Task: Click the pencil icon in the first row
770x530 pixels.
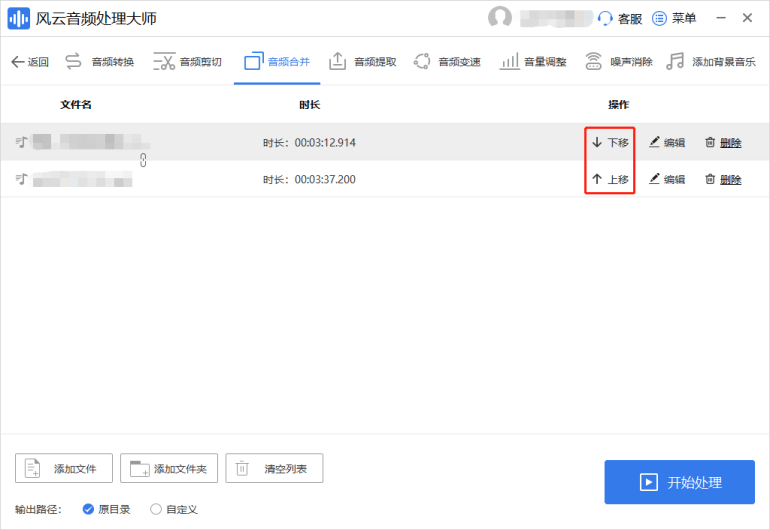Action: [x=654, y=142]
